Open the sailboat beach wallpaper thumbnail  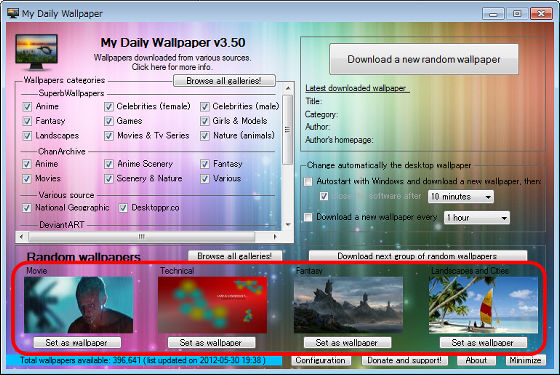point(483,305)
